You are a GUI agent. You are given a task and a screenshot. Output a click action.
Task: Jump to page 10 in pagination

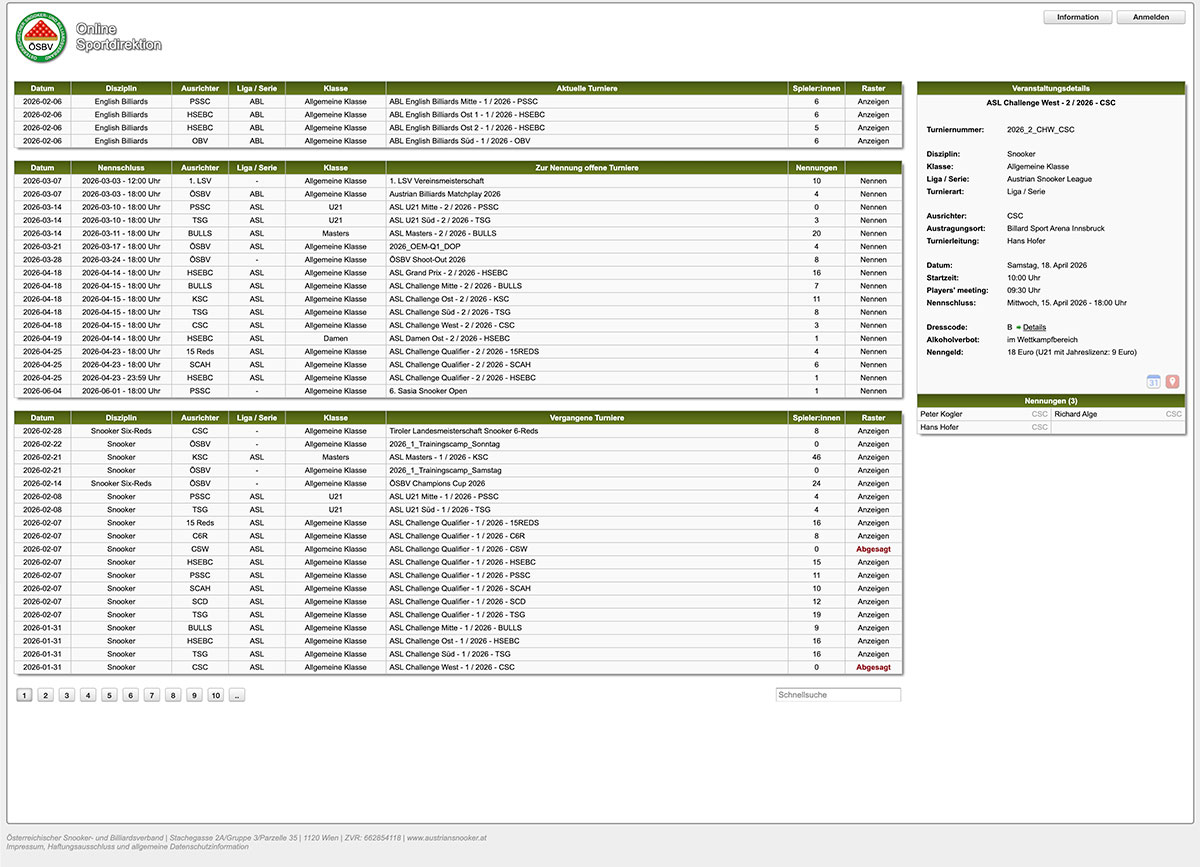pyautogui.click(x=215, y=695)
